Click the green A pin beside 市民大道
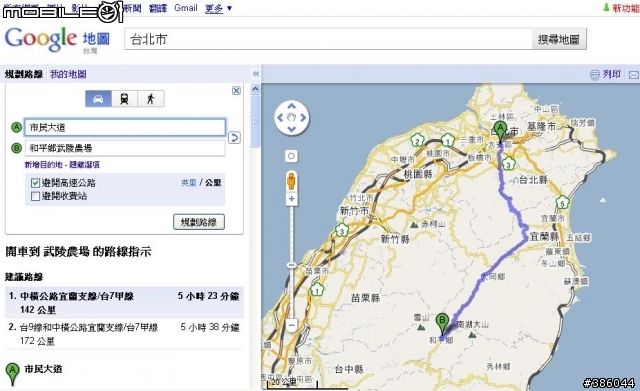The image size is (640, 391). pyautogui.click(x=13, y=374)
